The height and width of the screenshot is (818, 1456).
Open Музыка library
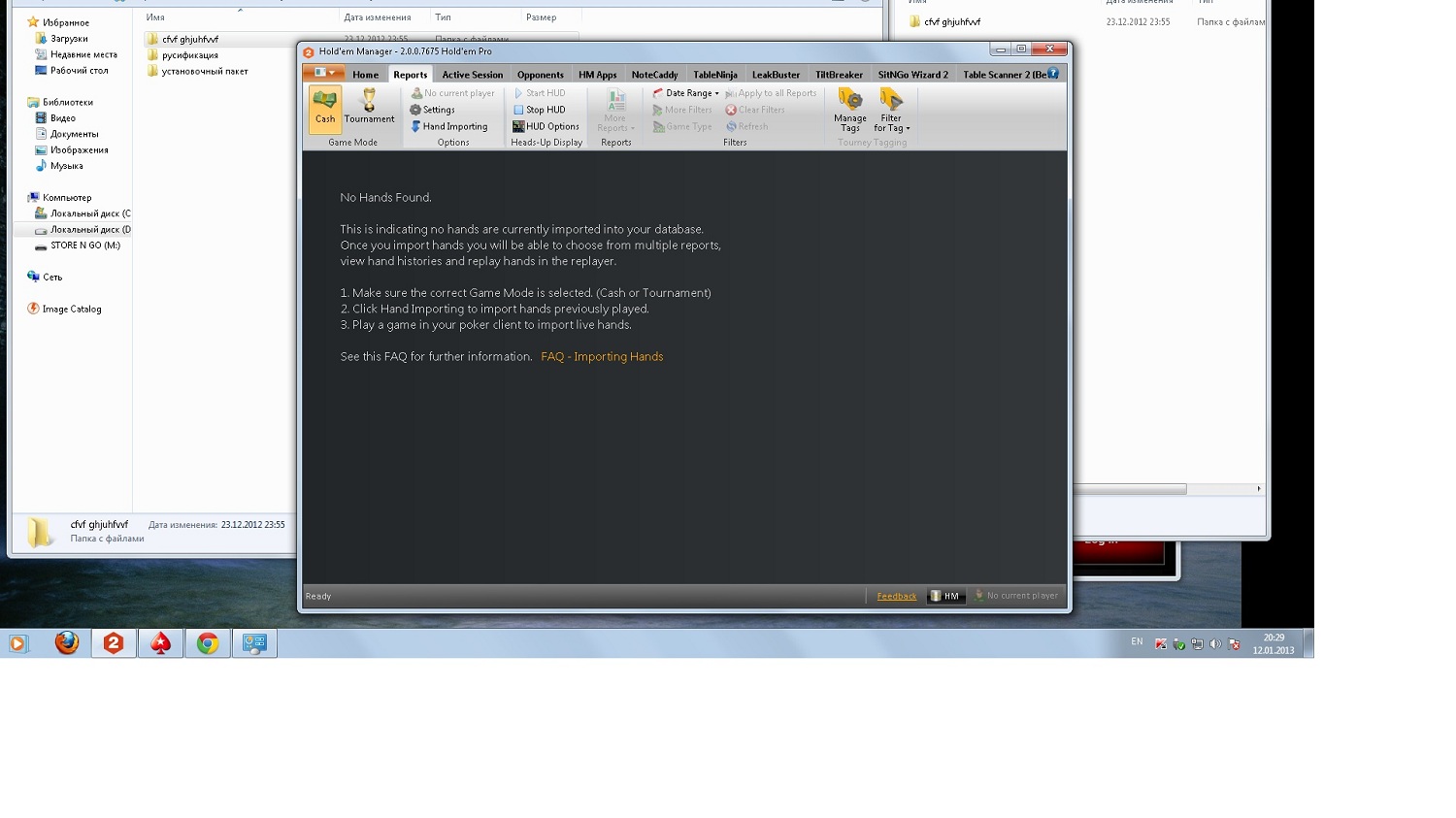pos(66,166)
